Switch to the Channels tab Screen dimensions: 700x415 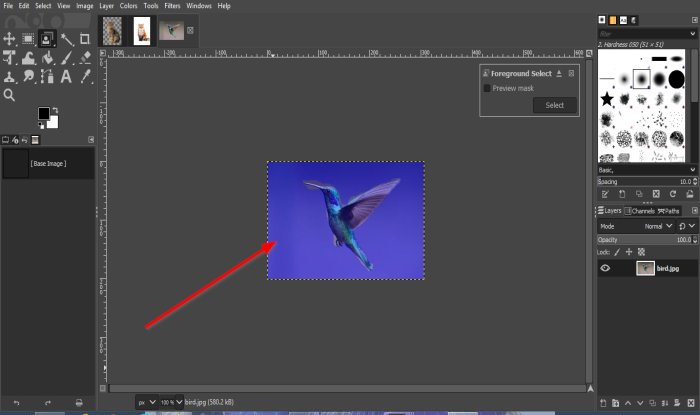click(x=639, y=211)
